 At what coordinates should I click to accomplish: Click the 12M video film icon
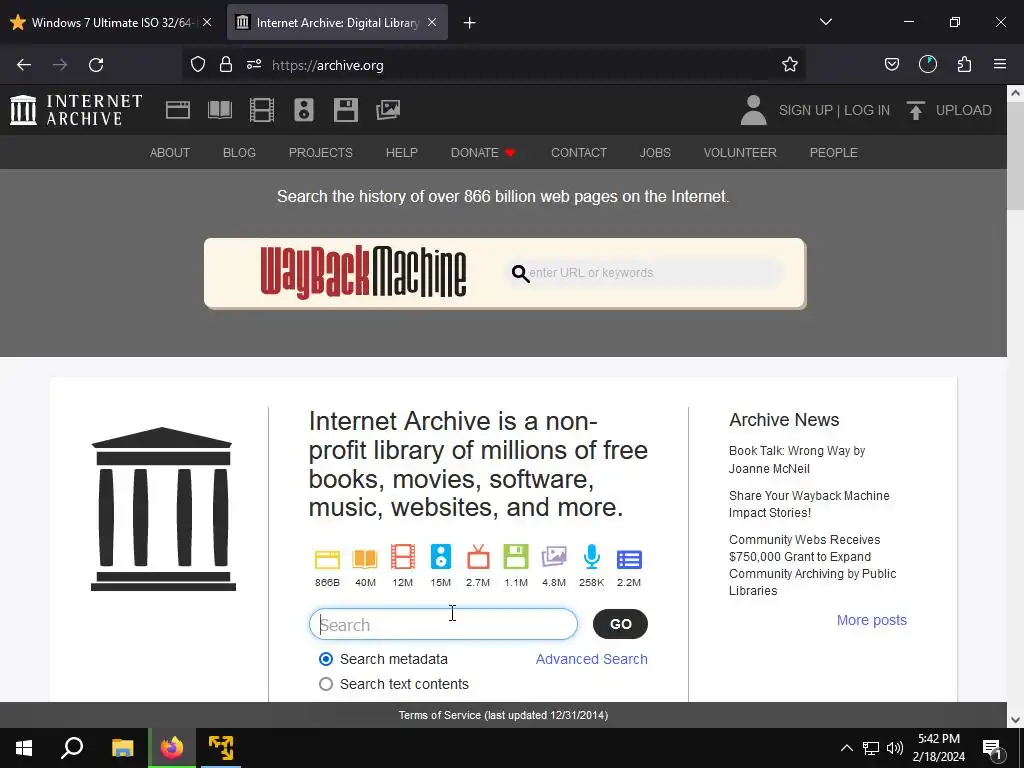[x=403, y=557]
